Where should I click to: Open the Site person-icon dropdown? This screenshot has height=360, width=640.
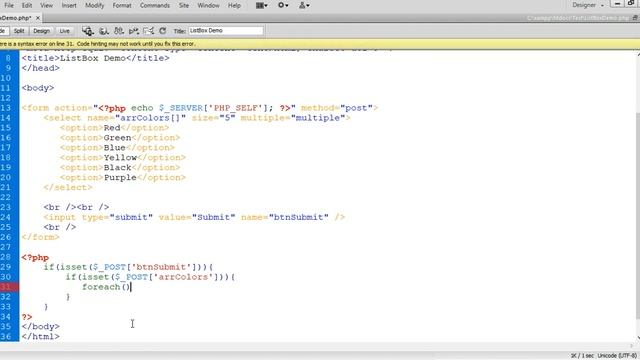click(304, 5)
